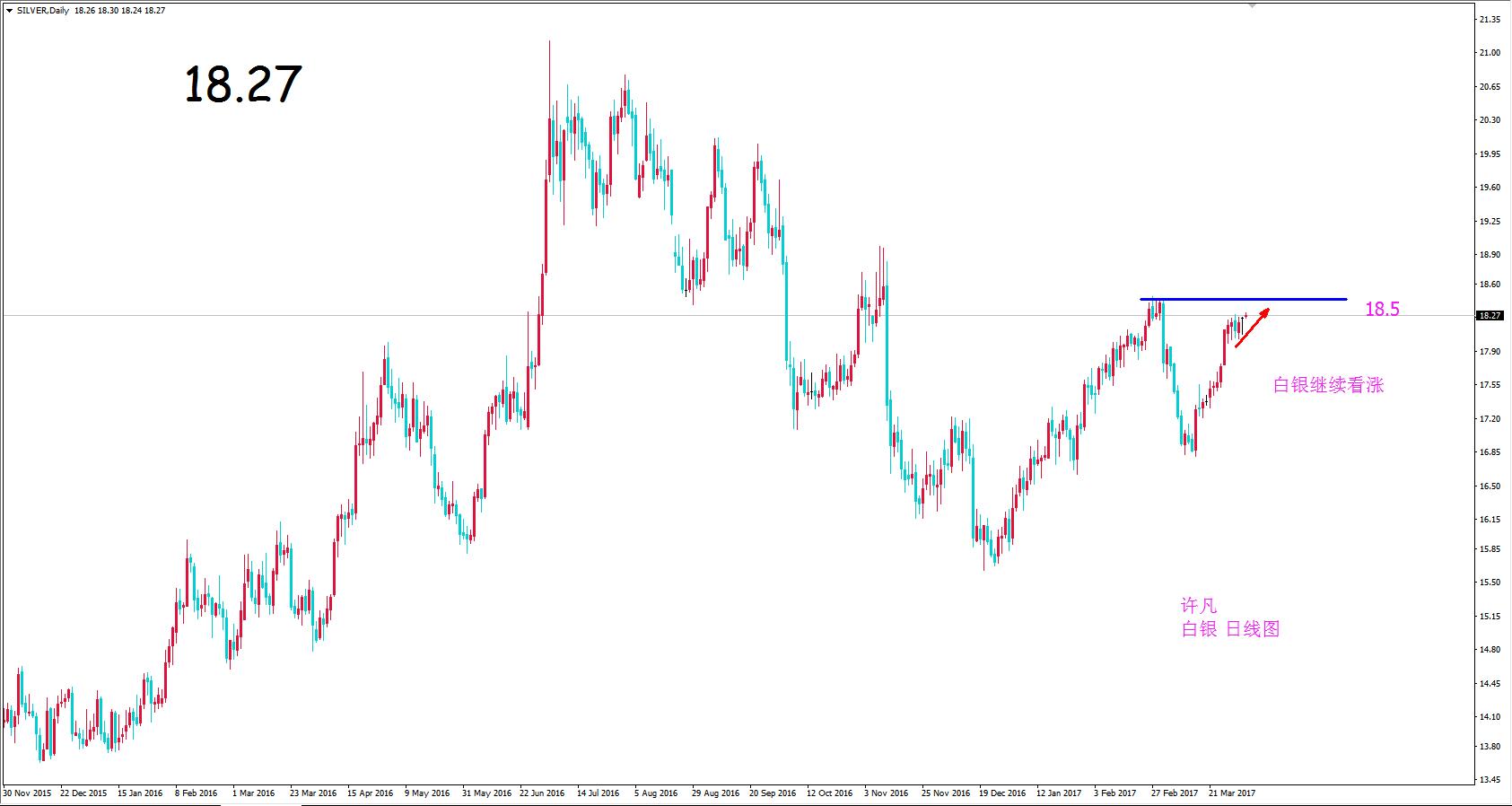Click the black 18.27 current price tag

[1490, 316]
